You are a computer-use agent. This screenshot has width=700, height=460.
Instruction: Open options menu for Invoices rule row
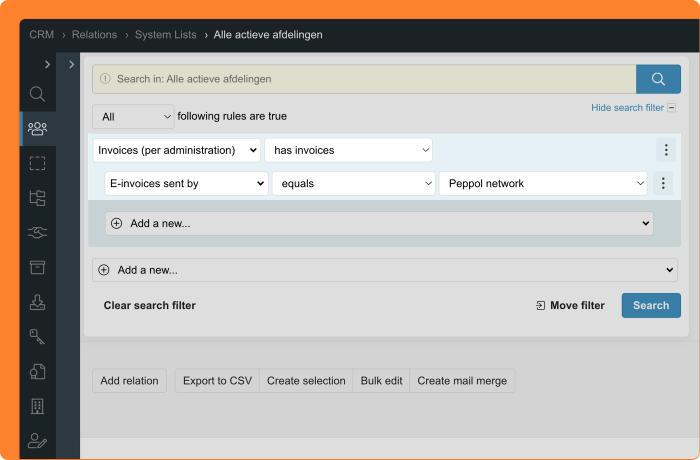tap(666, 150)
